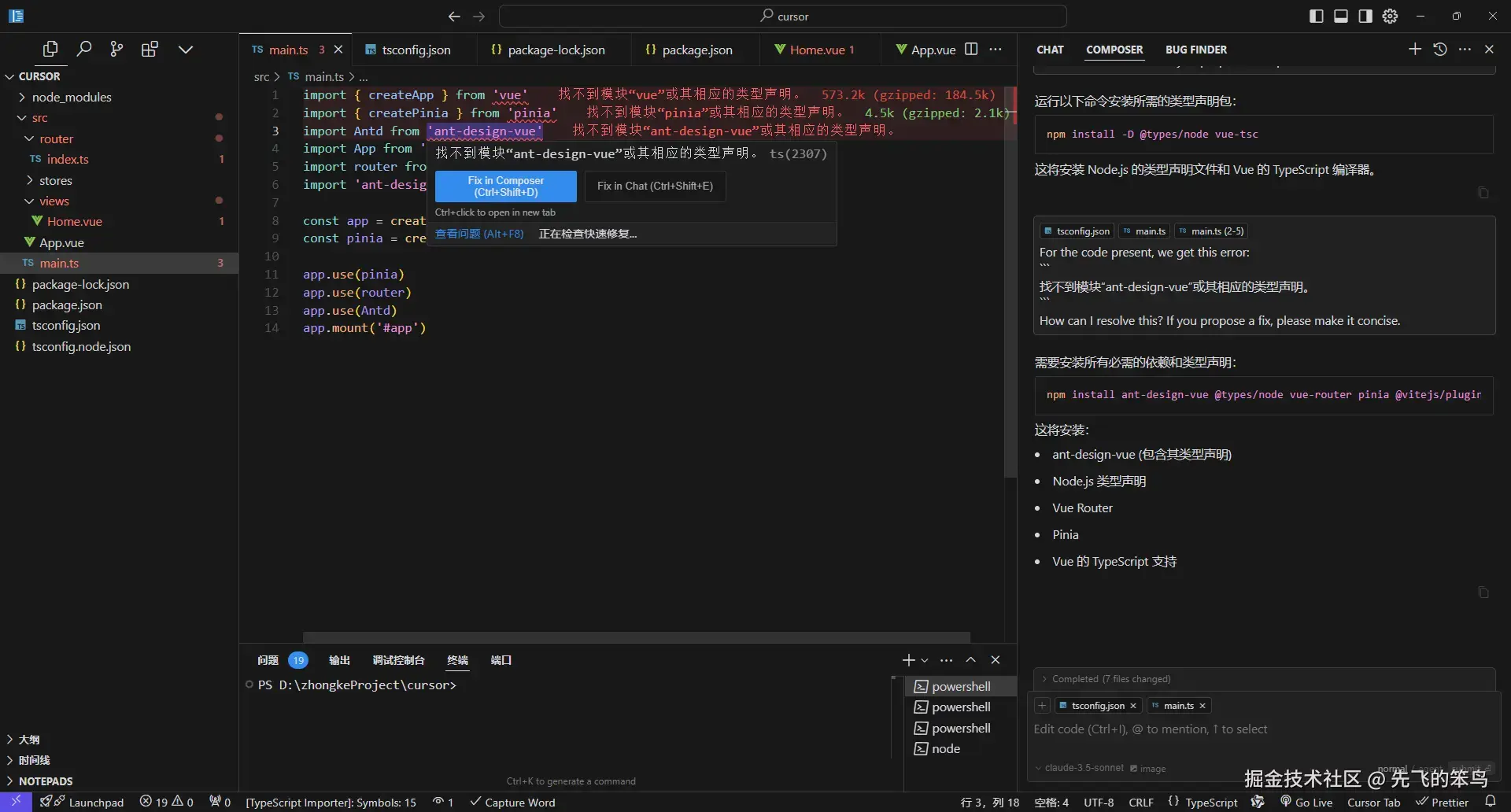Open the 输出 output tab
The image size is (1511, 812).
click(339, 660)
